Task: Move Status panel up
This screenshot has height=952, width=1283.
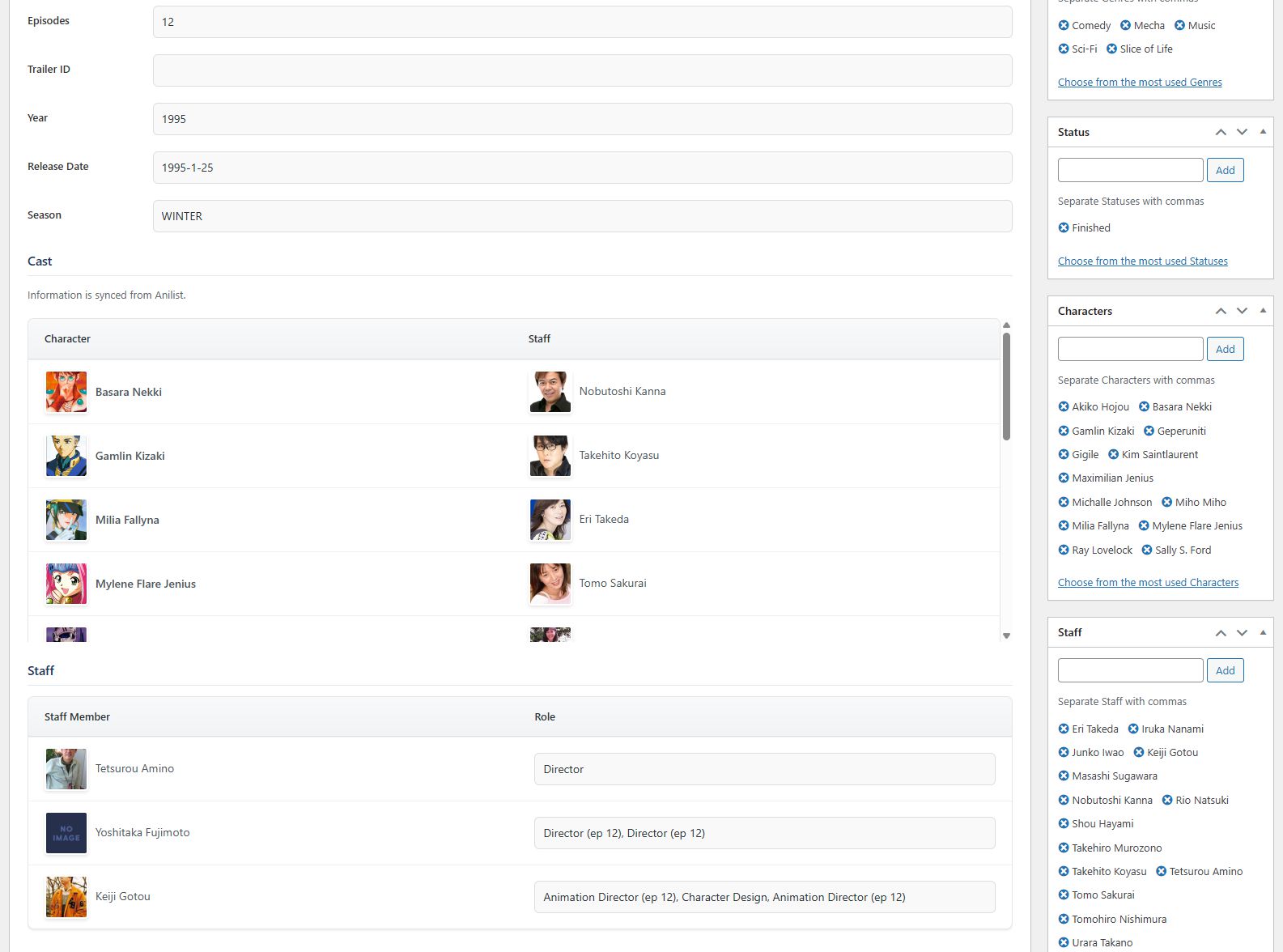Action: pos(1221,132)
